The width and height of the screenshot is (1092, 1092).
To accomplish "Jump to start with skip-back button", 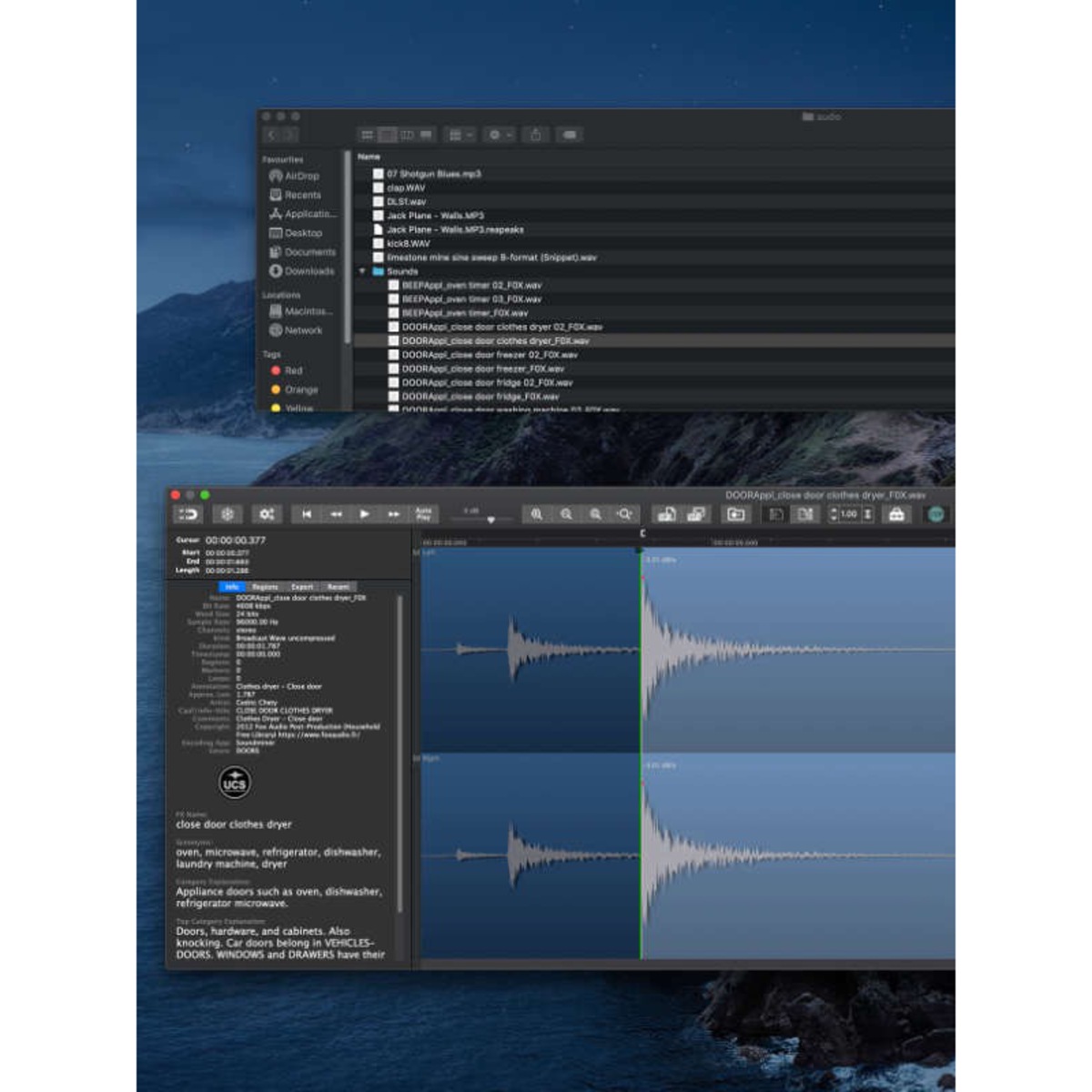I will click(x=307, y=514).
